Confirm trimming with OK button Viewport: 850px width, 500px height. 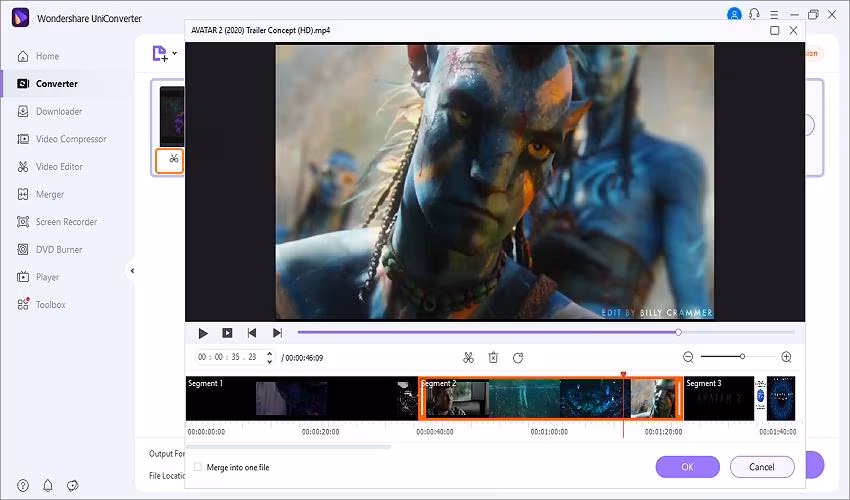coord(687,467)
